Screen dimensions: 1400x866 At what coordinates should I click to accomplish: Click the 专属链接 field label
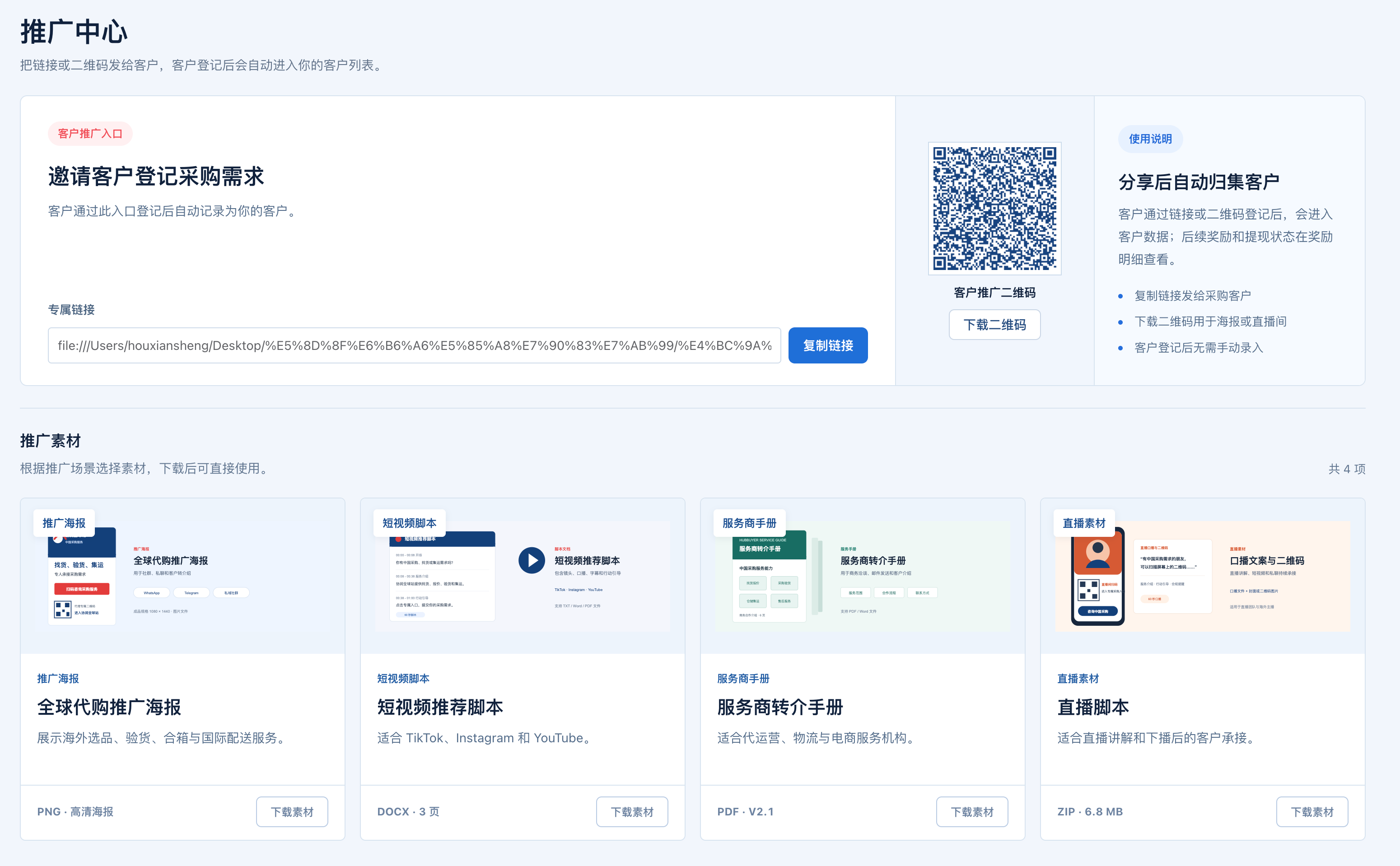71,309
